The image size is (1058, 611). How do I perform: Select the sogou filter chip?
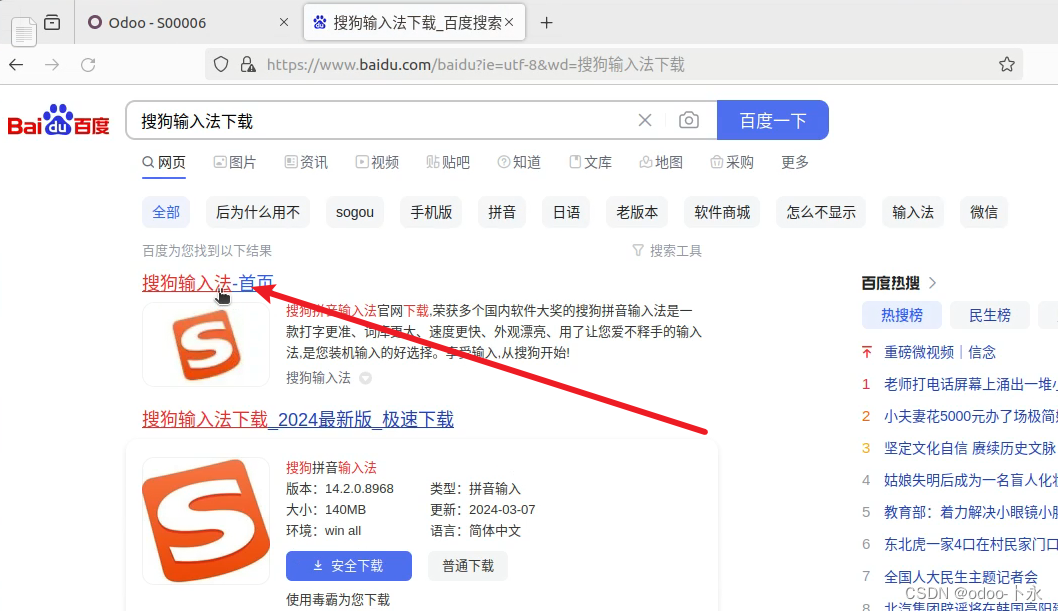tap(355, 212)
